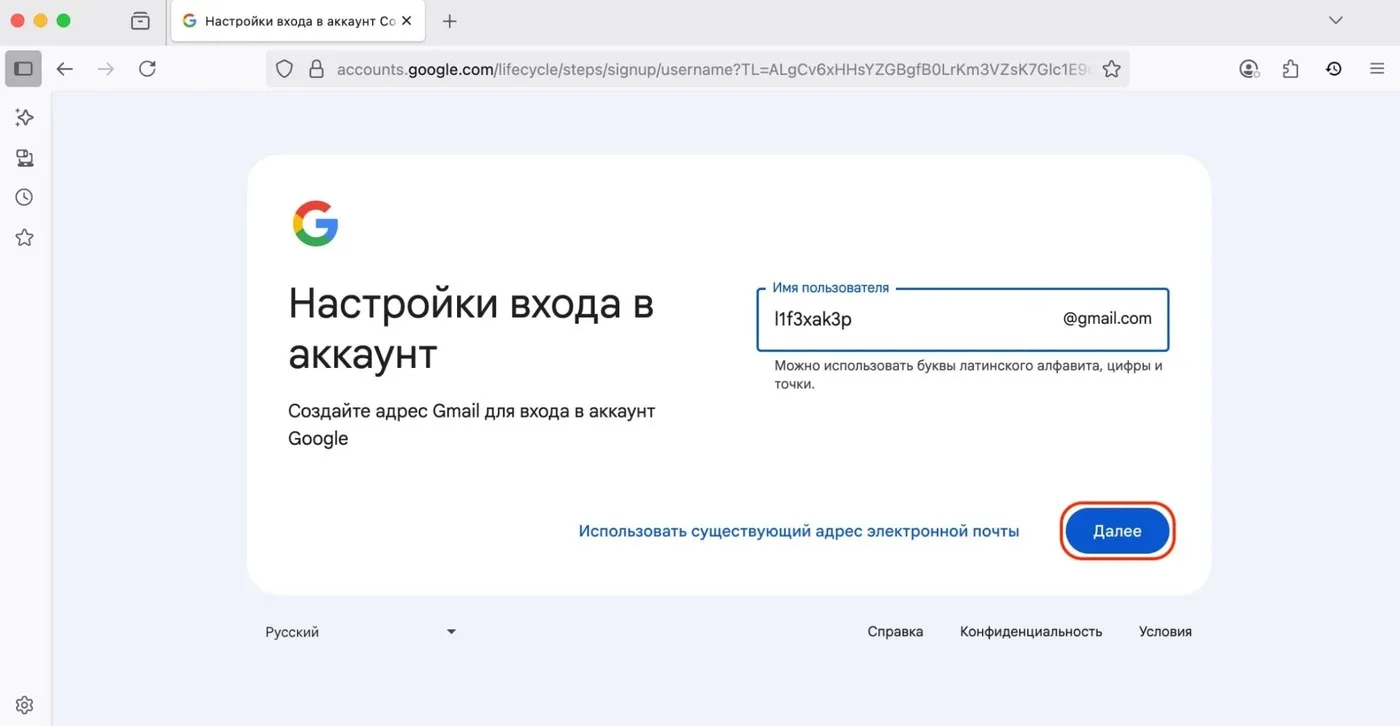This screenshot has height=726, width=1400.
Task: Go back to the previous page
Action: (x=65, y=69)
